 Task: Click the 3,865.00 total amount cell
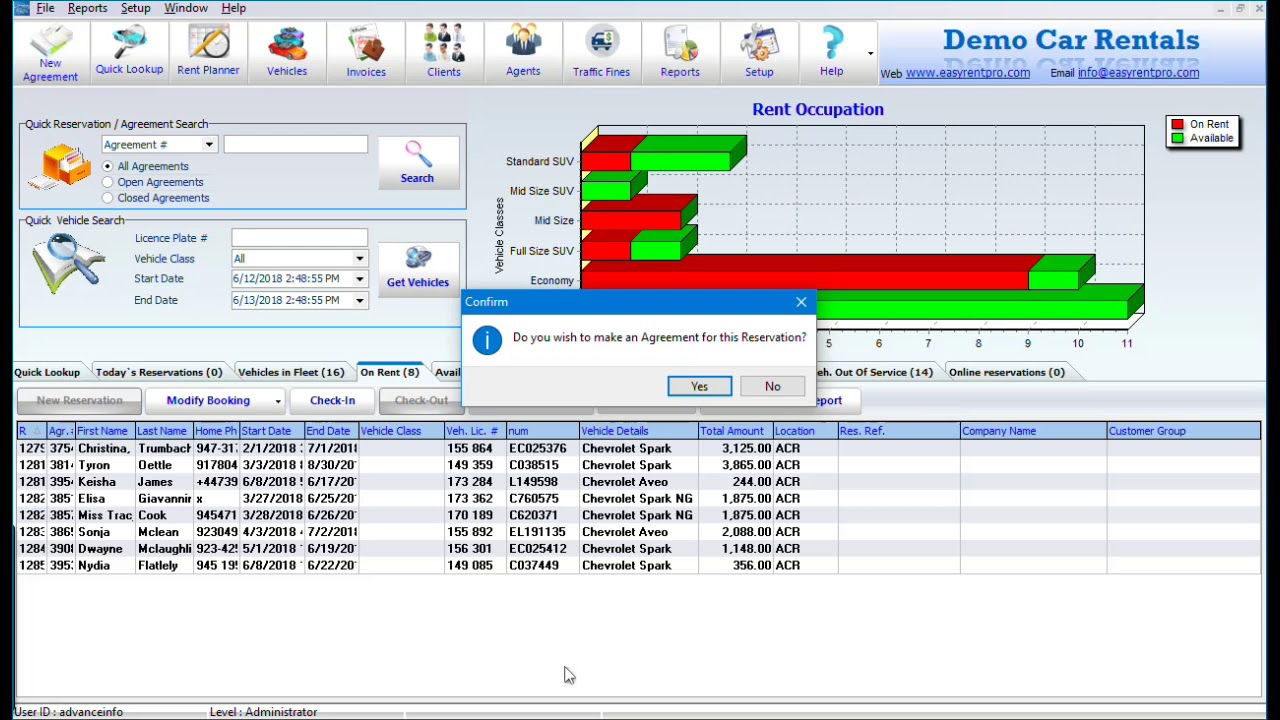tap(735, 465)
